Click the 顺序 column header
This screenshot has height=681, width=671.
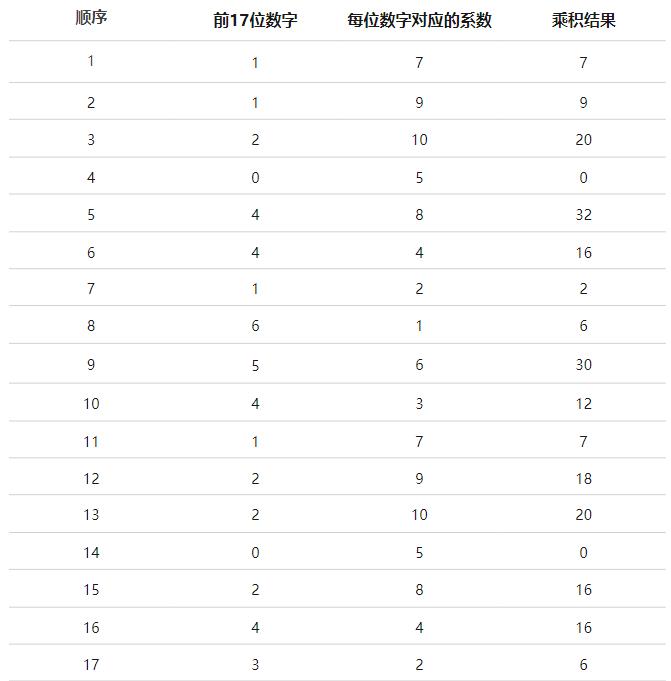[x=91, y=19]
